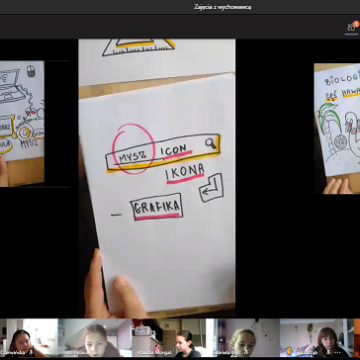Select the left video tile with laptop drawing
Viewport: 360px width, 360px height.
pyautogui.click(x=22, y=124)
